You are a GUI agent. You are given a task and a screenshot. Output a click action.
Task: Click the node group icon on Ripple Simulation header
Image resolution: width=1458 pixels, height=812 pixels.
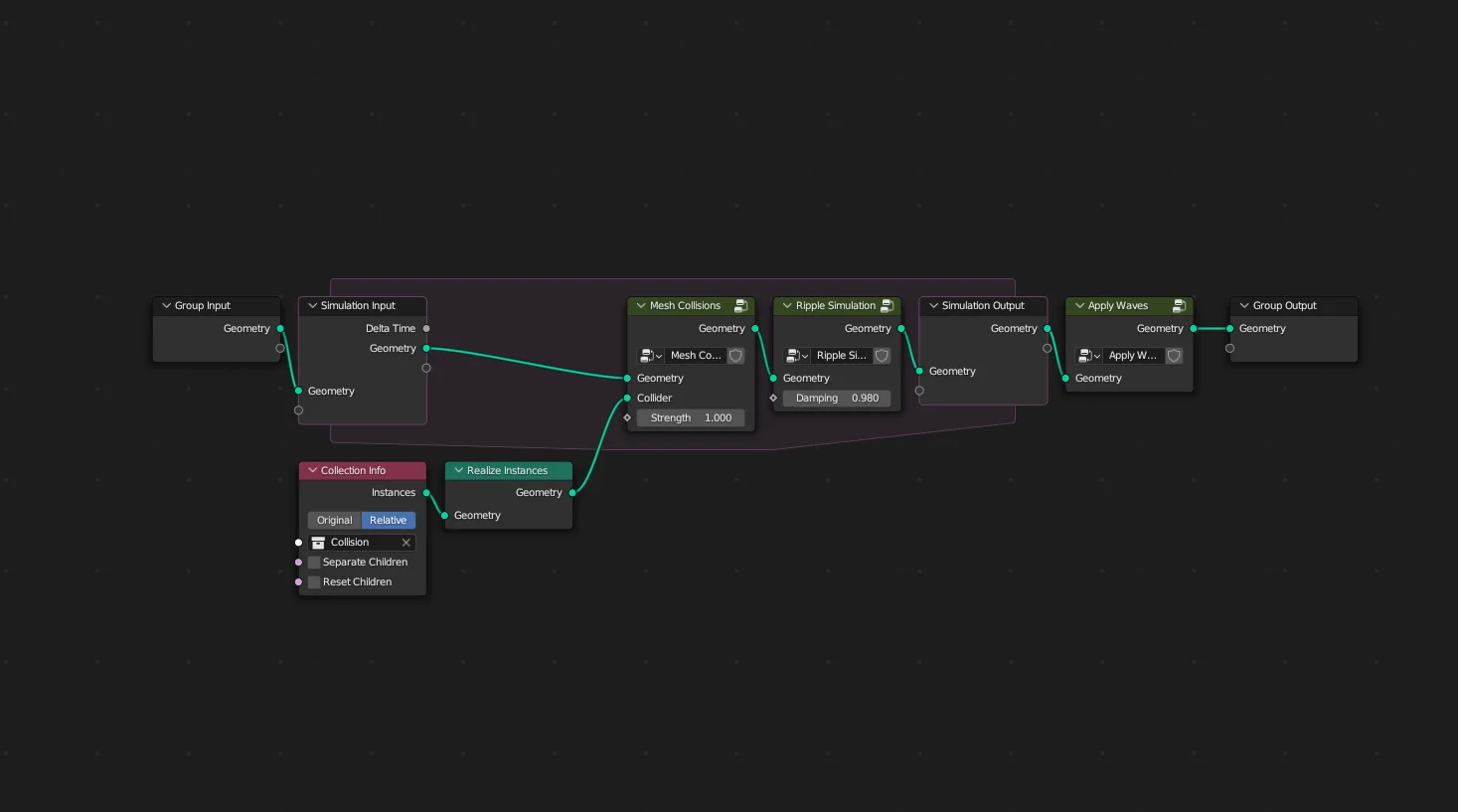[887, 305]
